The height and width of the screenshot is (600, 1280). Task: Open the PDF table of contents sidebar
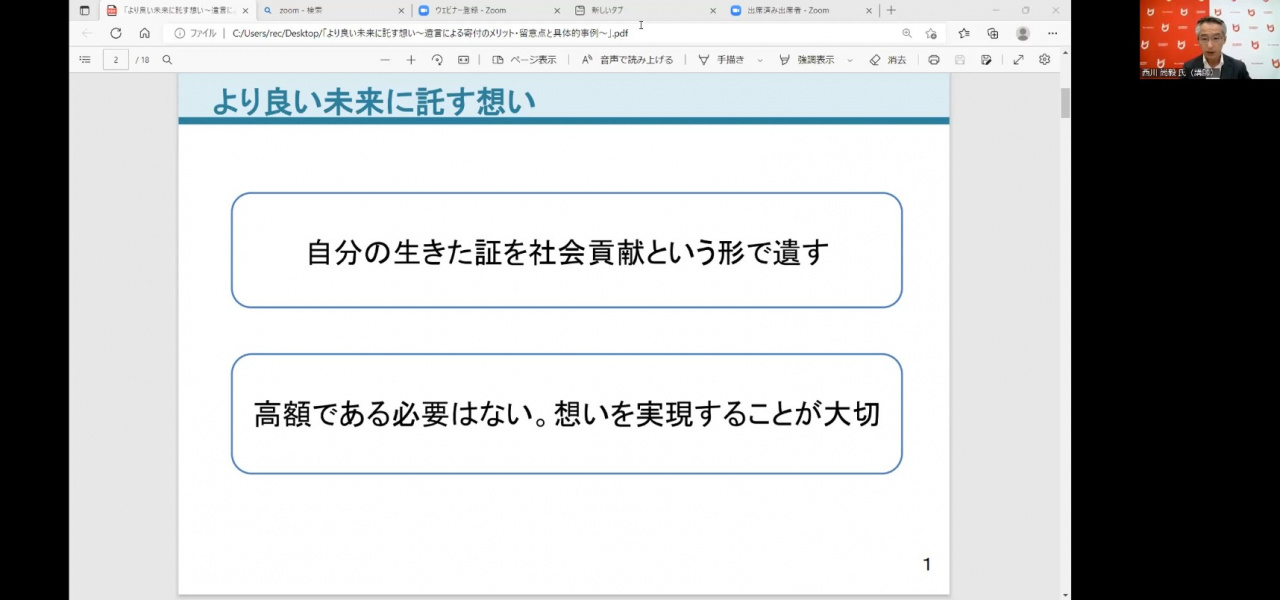tap(85, 60)
